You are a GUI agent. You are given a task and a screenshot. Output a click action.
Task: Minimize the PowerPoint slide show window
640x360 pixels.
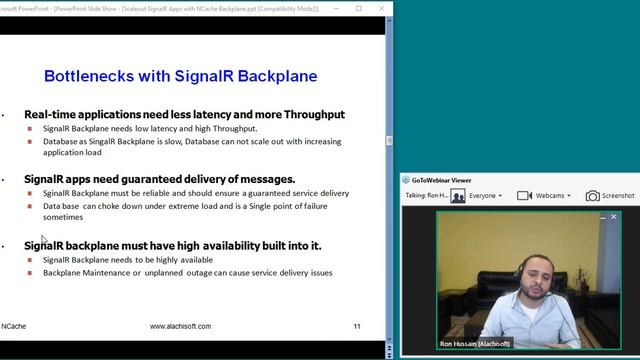click(336, 9)
